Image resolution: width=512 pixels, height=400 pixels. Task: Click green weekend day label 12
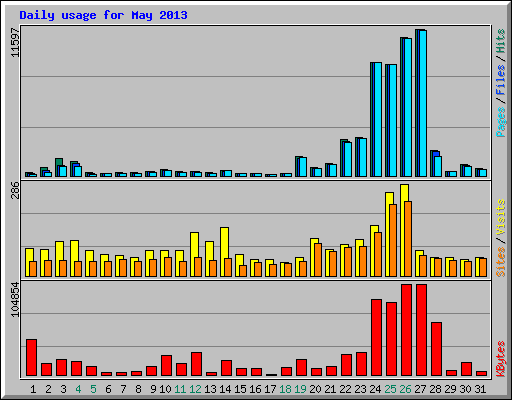click(x=195, y=389)
